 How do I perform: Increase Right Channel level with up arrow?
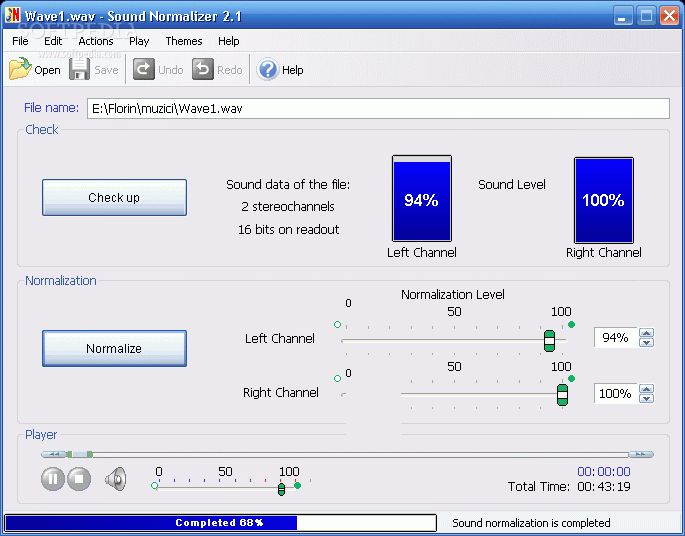coord(647,389)
